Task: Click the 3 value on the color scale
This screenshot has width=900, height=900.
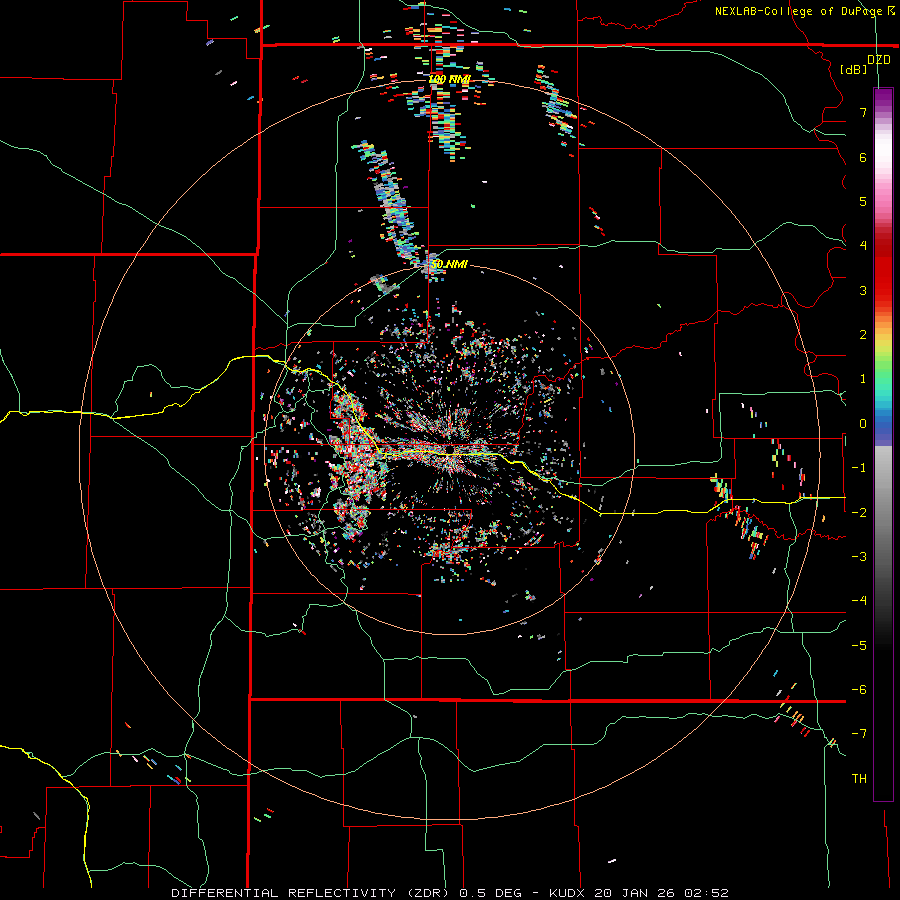Action: [863, 290]
